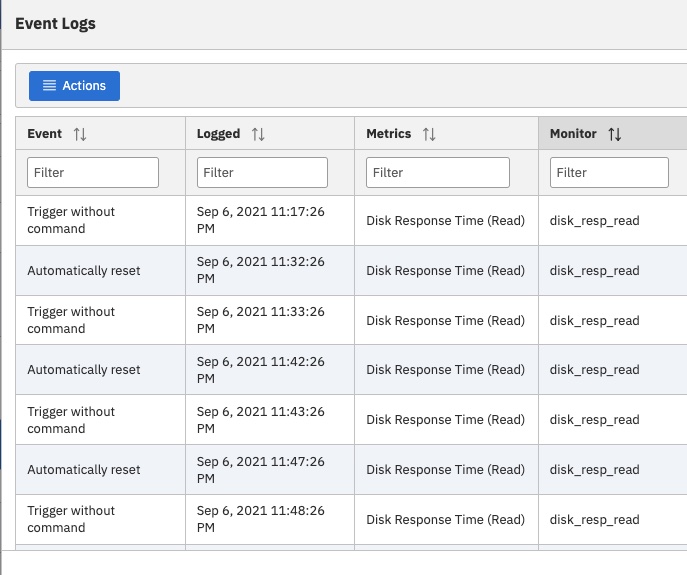Image resolution: width=687 pixels, height=575 pixels.
Task: Click disk_resp_read monitor in 11:33:26 row
Action: (x=595, y=320)
